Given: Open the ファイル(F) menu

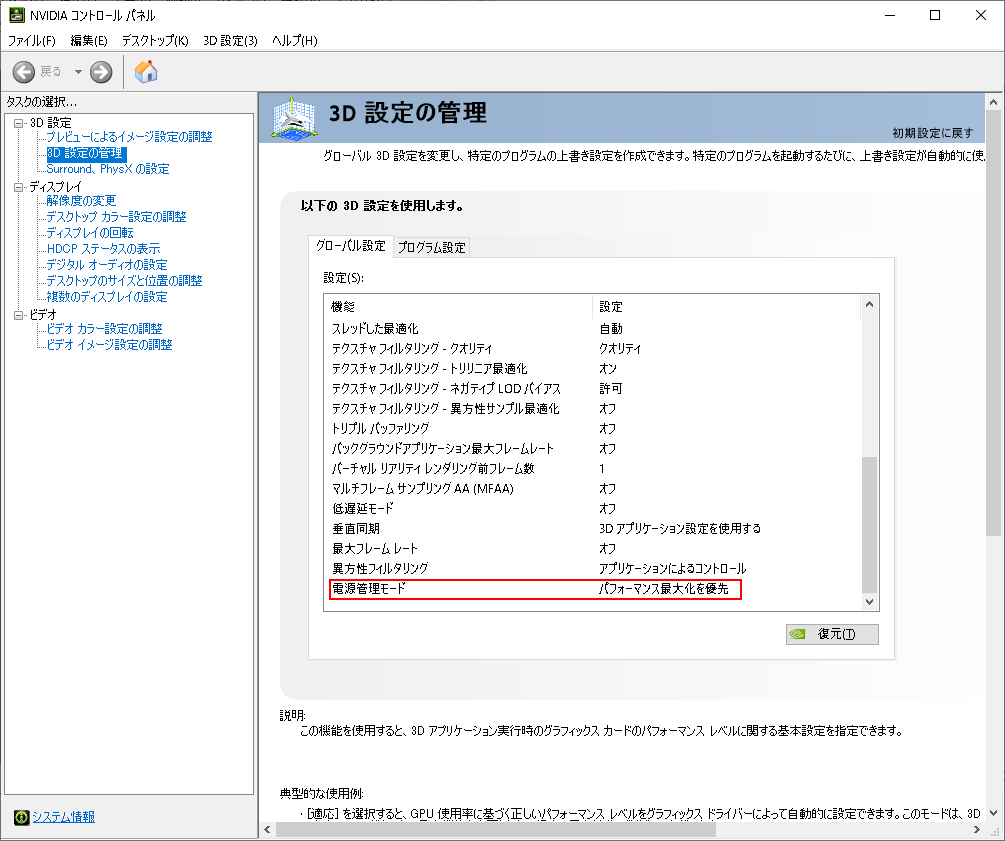Looking at the screenshot, I should 31,40.
